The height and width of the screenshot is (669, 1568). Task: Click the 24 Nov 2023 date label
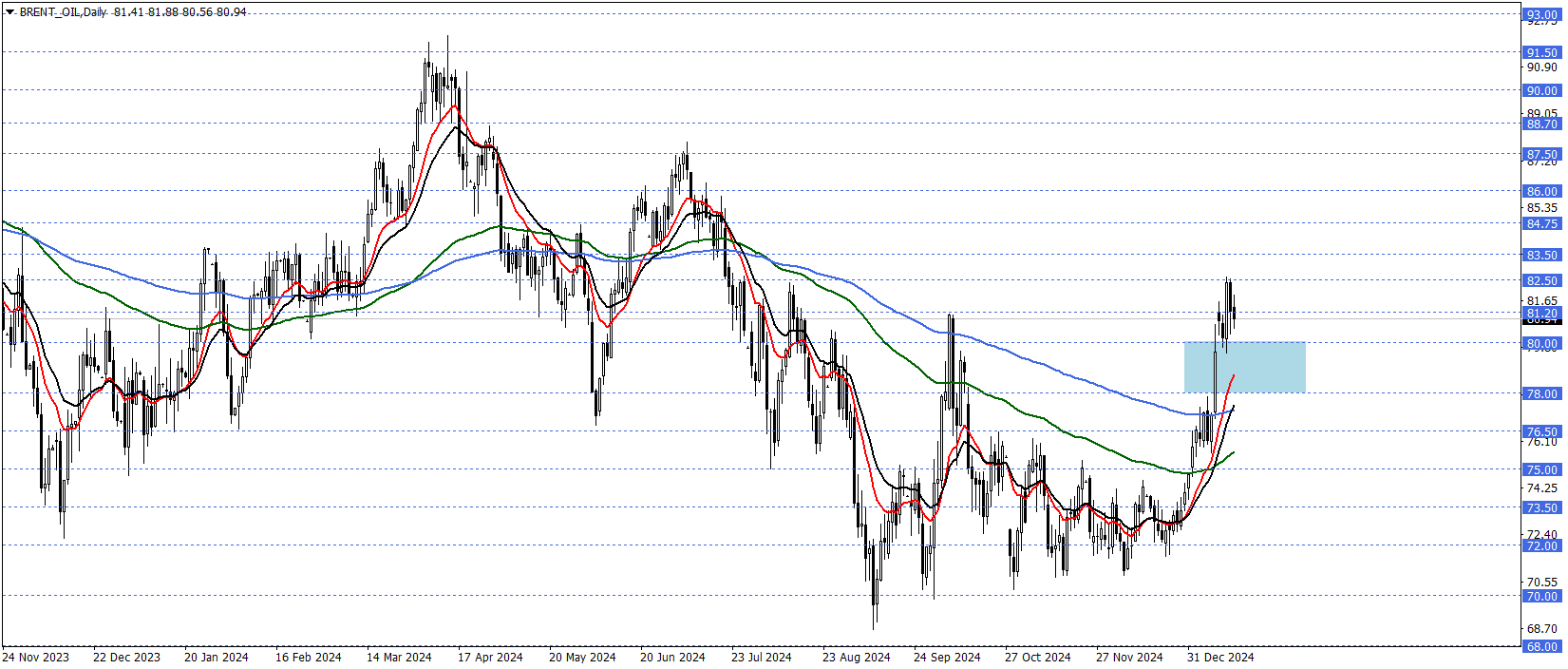point(36,657)
